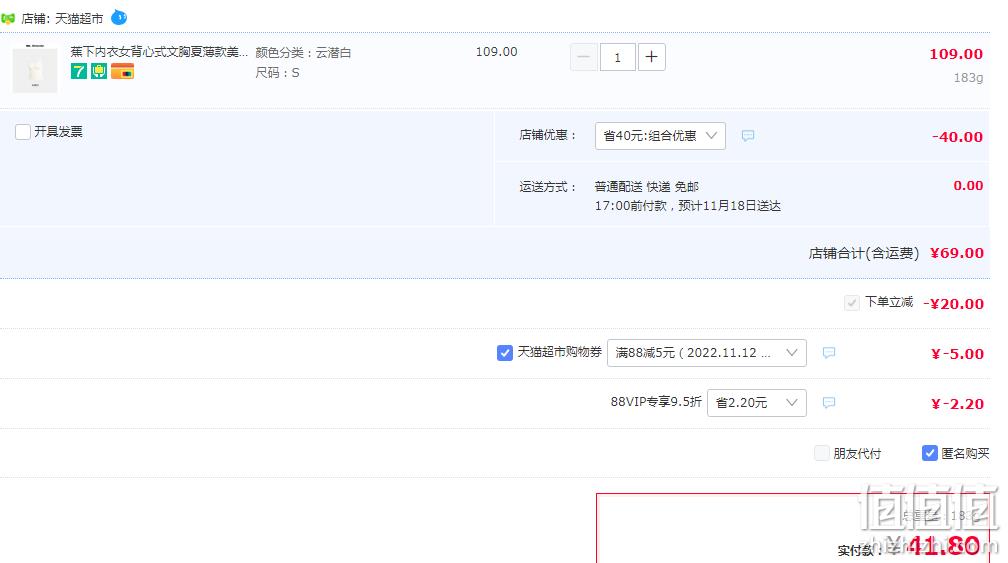Click the store total ¥69.00 amount
This screenshot has height=563, width=1008.
[x=957, y=253]
